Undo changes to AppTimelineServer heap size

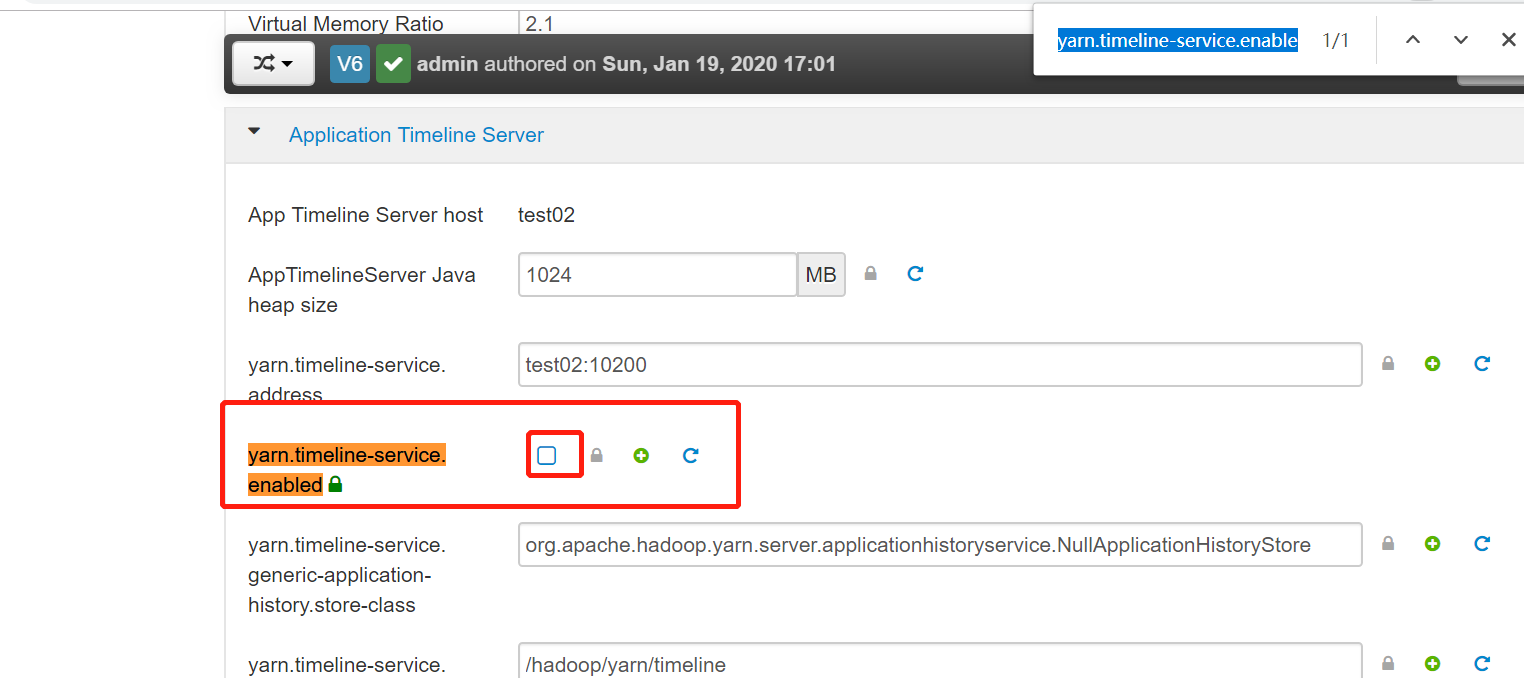[914, 273]
